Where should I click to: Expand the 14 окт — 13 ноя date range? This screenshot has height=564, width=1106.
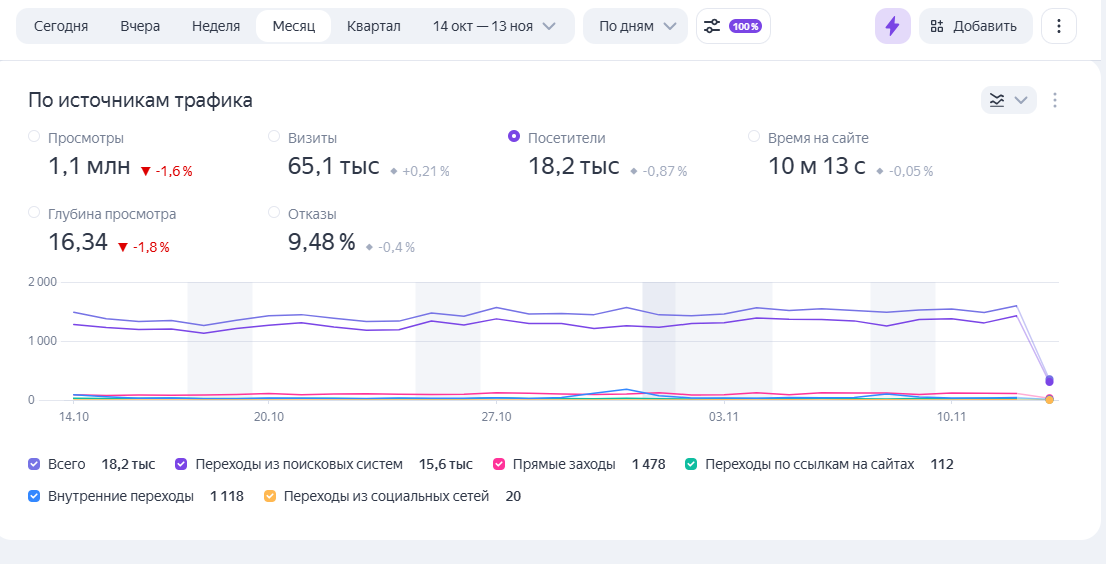pyautogui.click(x=494, y=26)
